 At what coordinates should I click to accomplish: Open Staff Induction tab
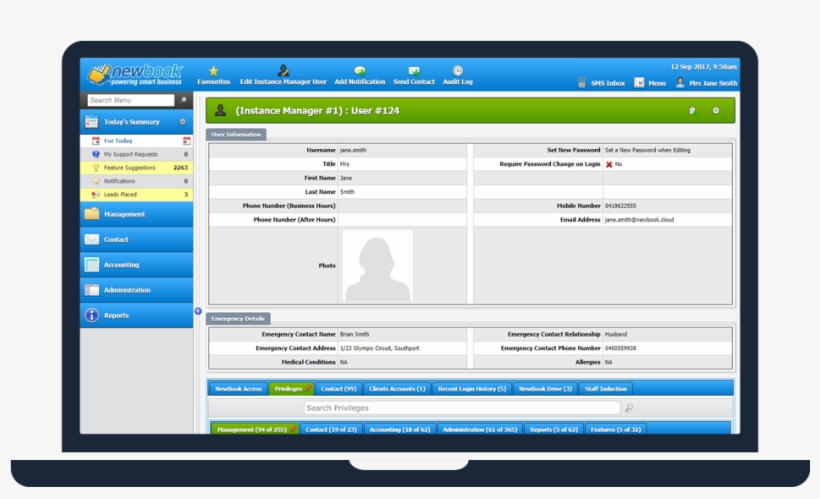[606, 389]
